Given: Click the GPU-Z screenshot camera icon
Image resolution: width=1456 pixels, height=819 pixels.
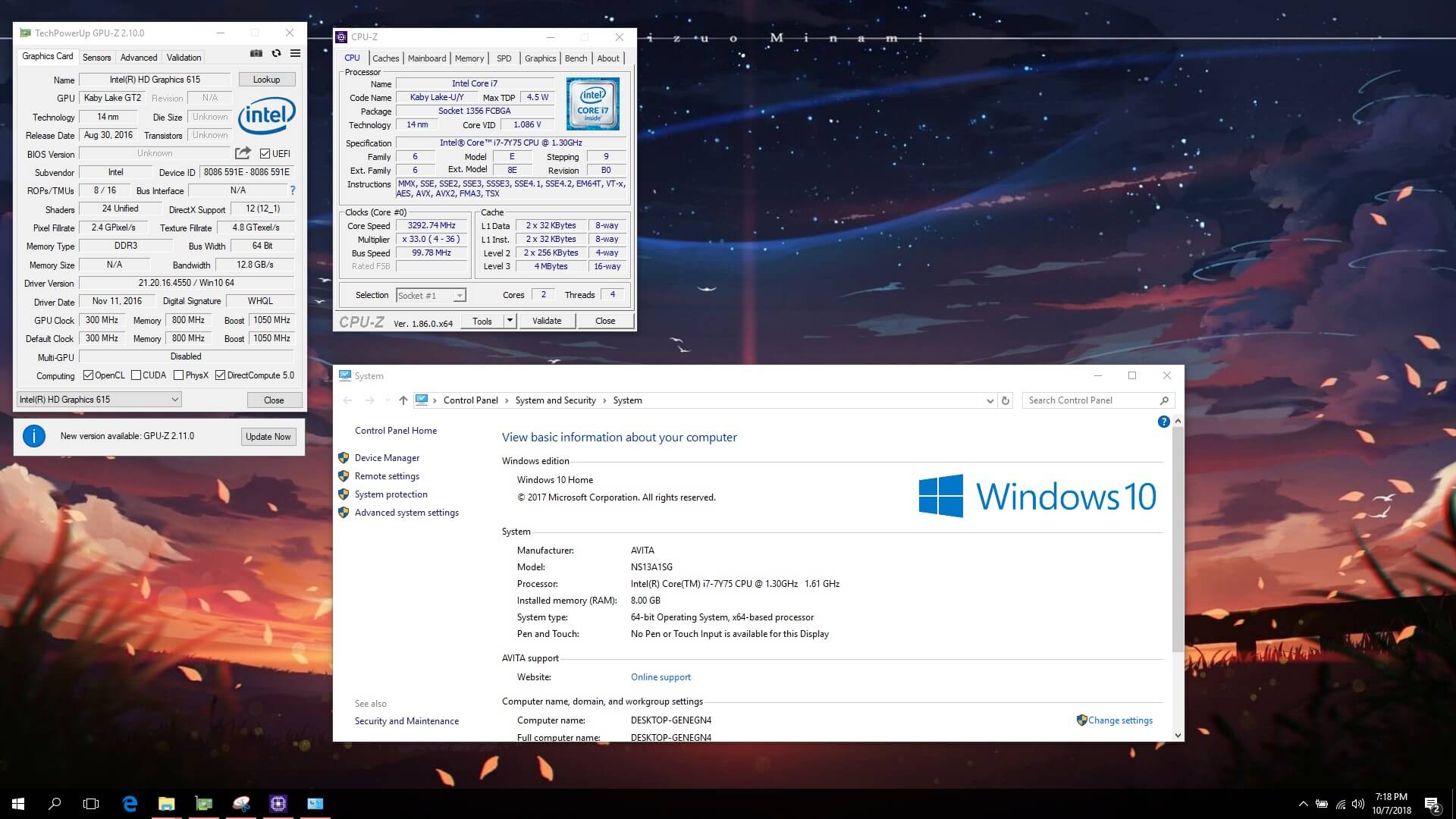Looking at the screenshot, I should click(256, 54).
